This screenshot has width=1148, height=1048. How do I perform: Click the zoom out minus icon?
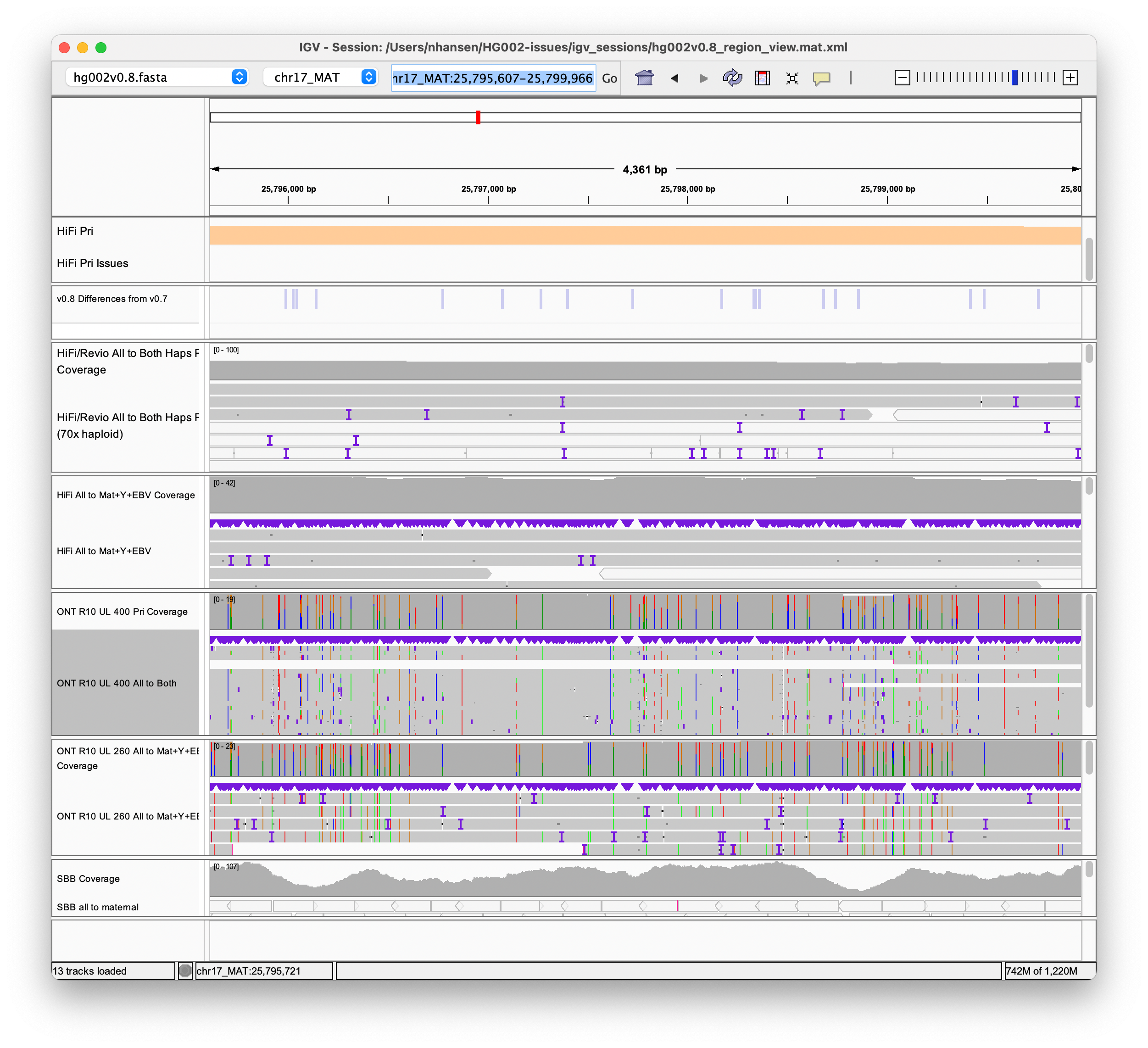point(902,77)
